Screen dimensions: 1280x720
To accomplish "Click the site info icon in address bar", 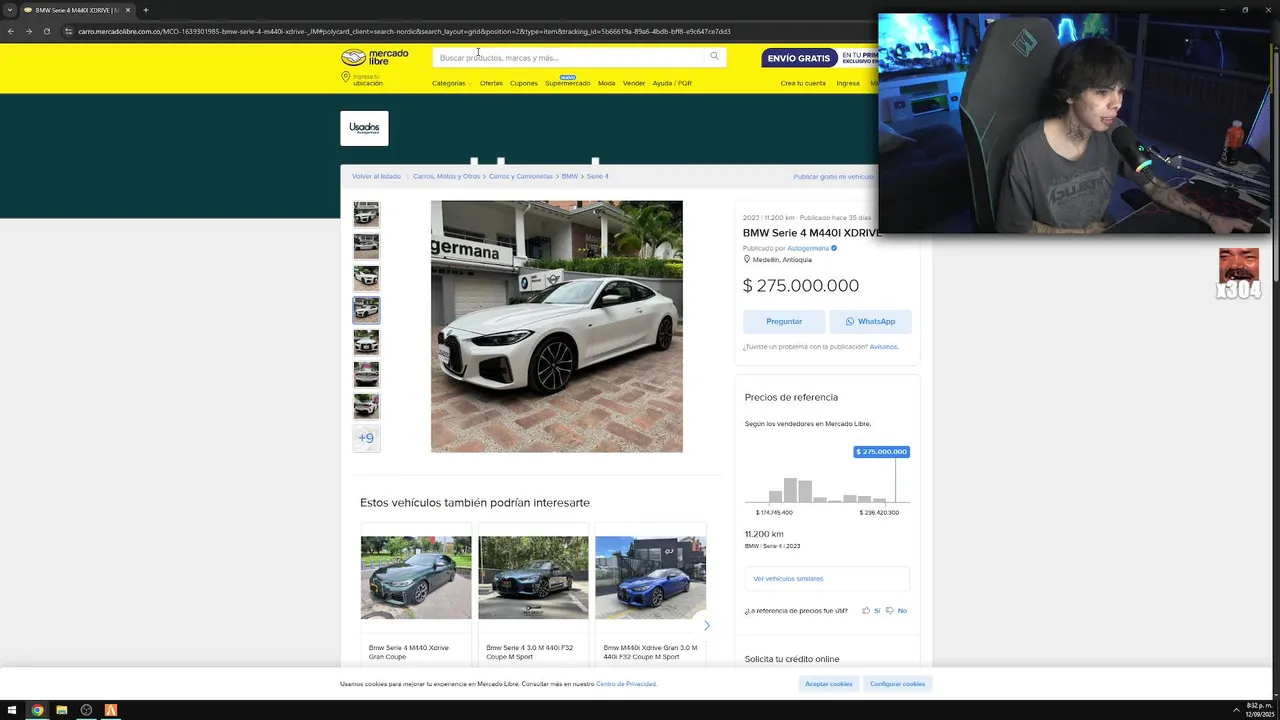I will click(68, 31).
